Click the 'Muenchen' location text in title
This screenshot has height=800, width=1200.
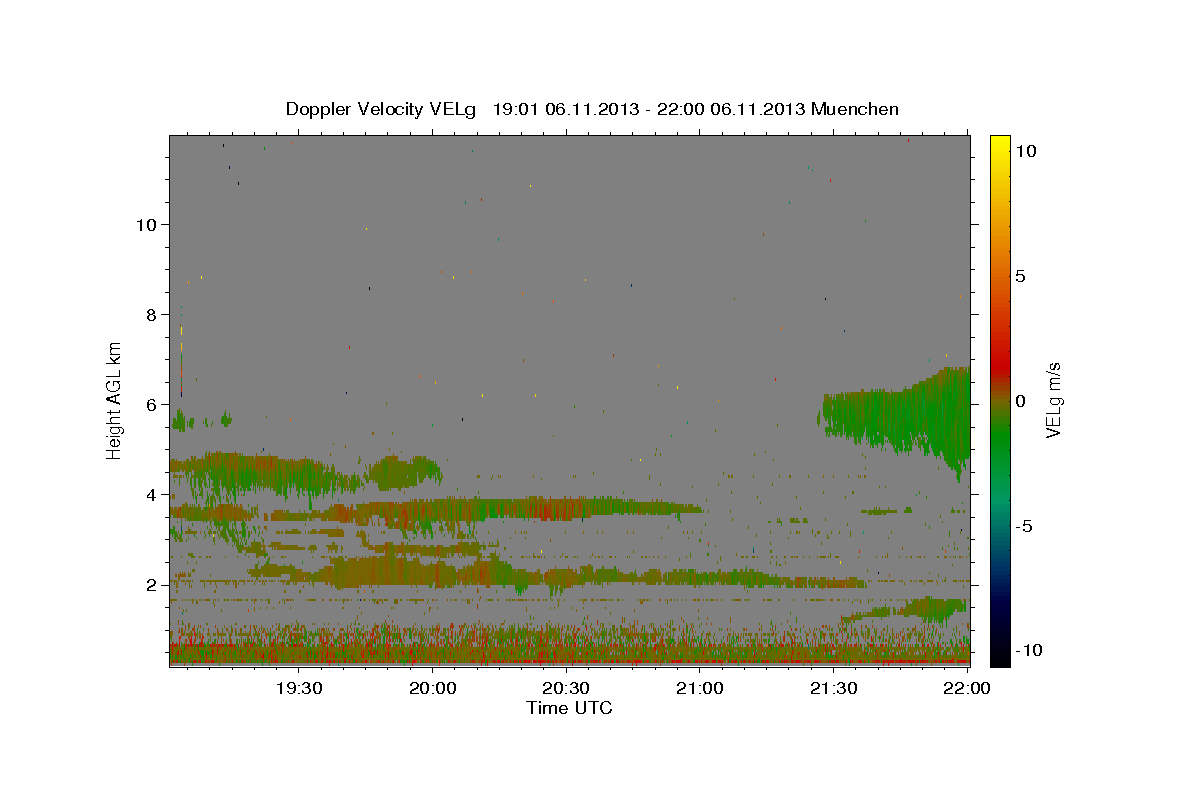(x=856, y=109)
